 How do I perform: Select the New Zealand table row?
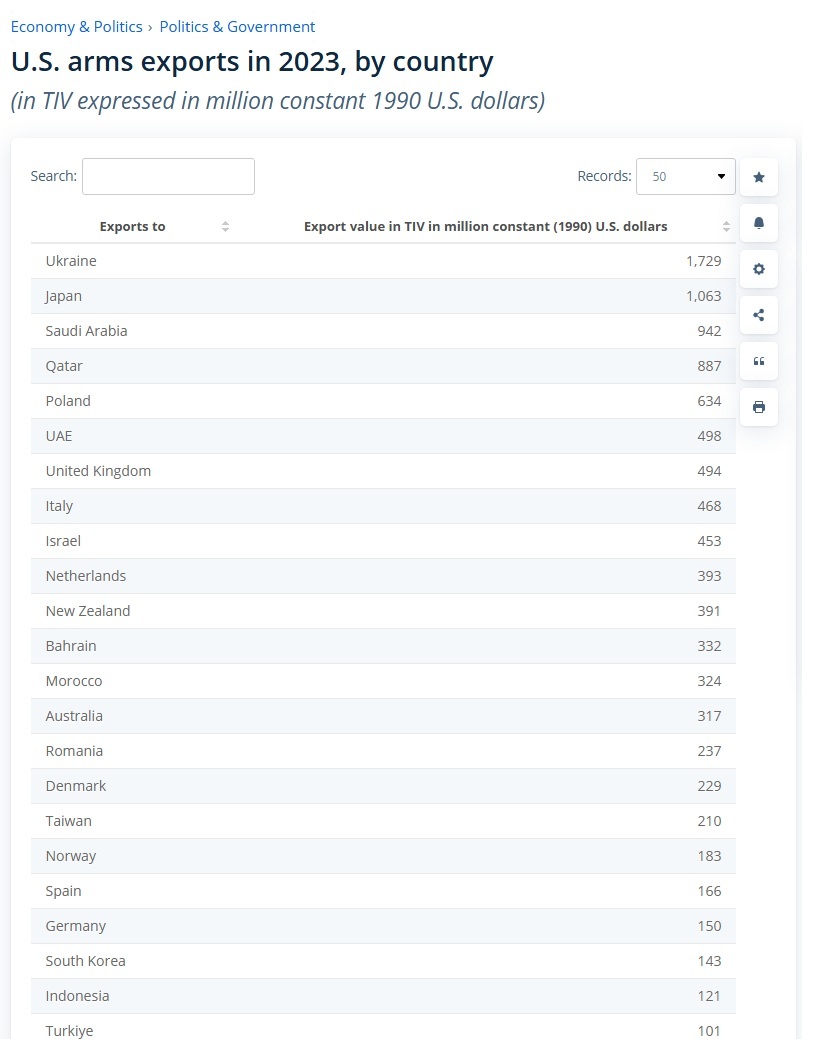[x=383, y=611]
